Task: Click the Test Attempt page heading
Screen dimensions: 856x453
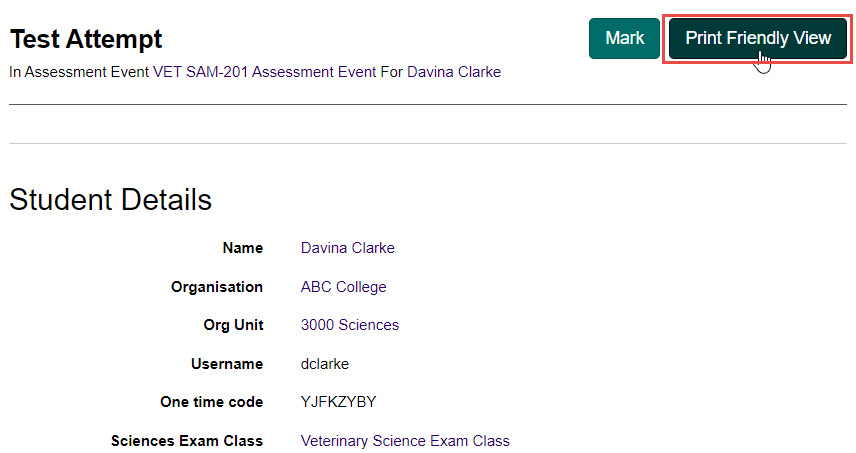Action: click(86, 39)
